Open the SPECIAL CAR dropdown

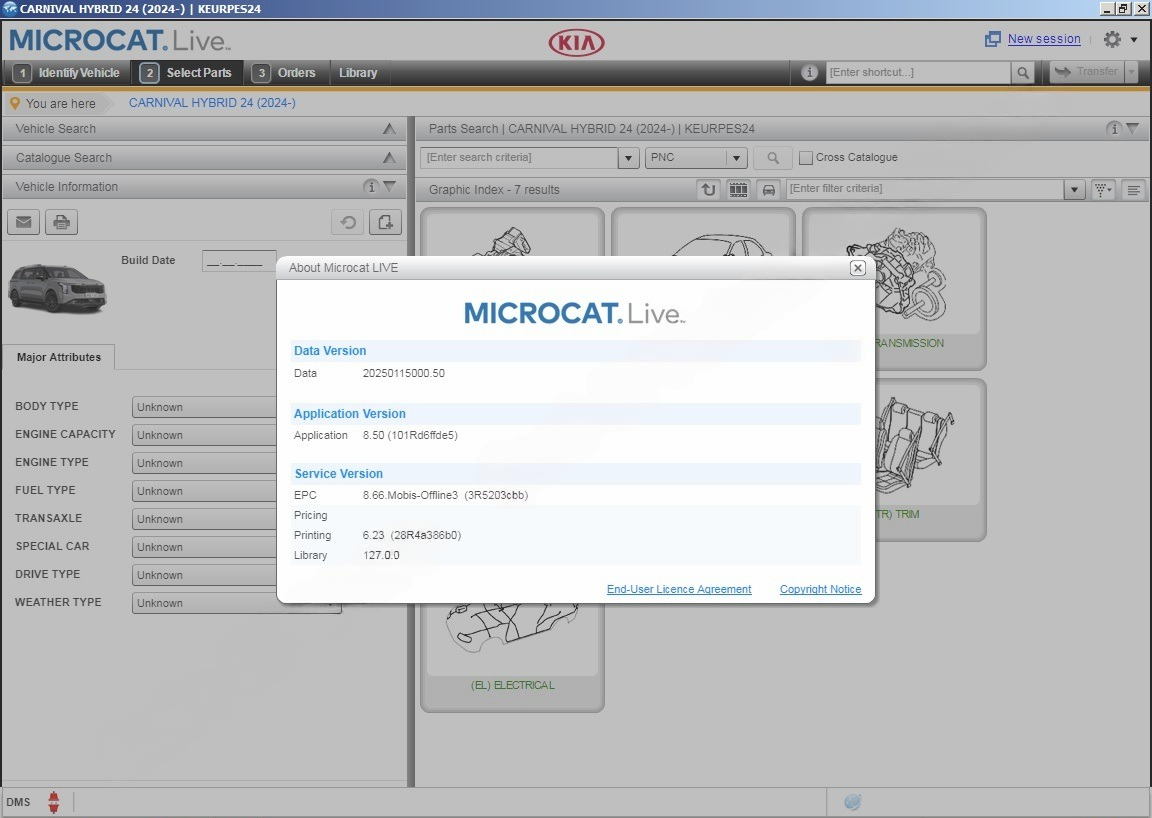point(204,547)
